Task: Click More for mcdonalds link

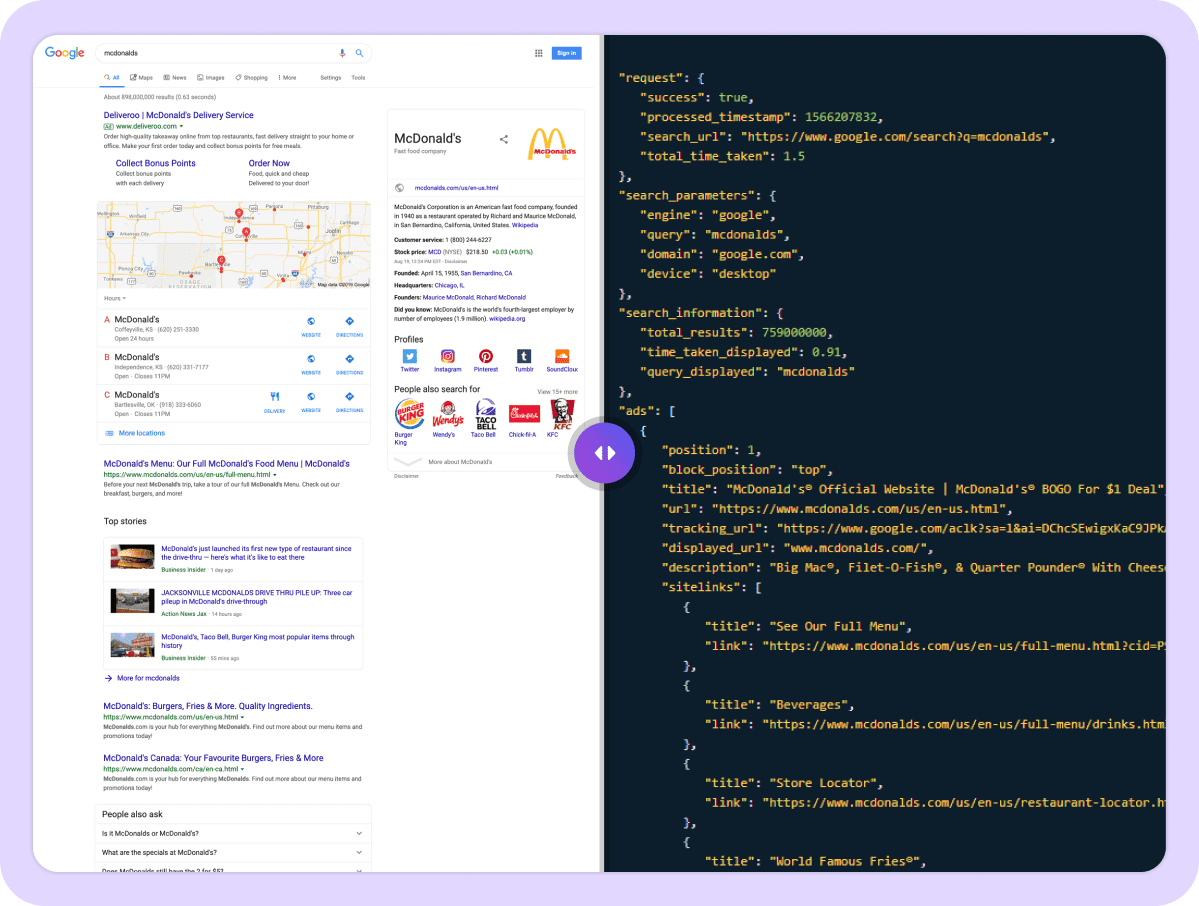Action: (148, 678)
